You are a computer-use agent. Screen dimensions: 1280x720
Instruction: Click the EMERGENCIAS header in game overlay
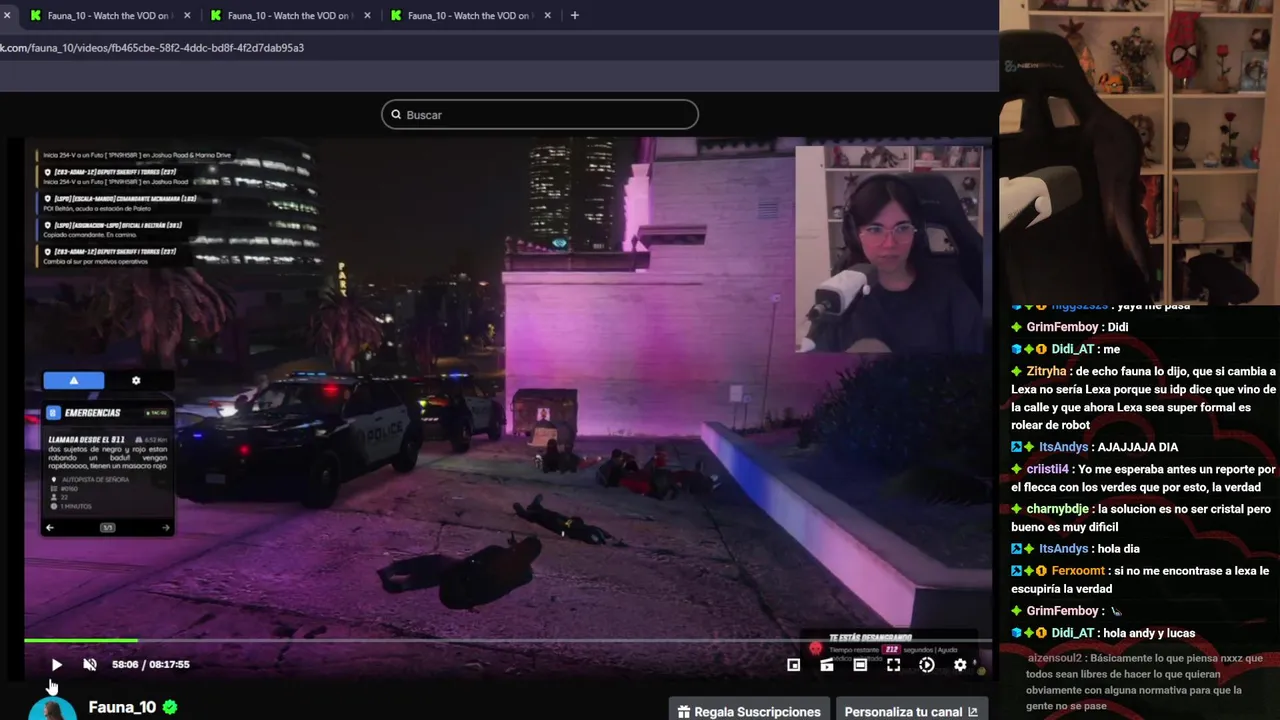92,413
